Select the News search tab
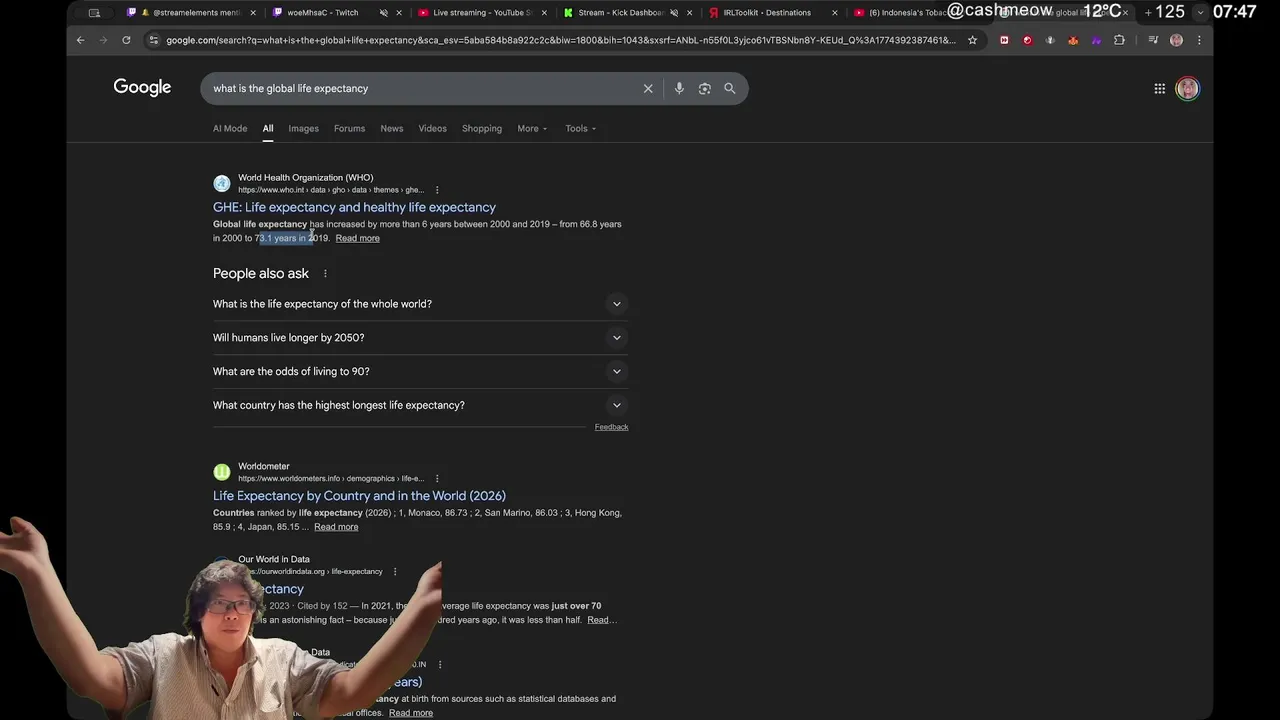1280x720 pixels. click(392, 128)
